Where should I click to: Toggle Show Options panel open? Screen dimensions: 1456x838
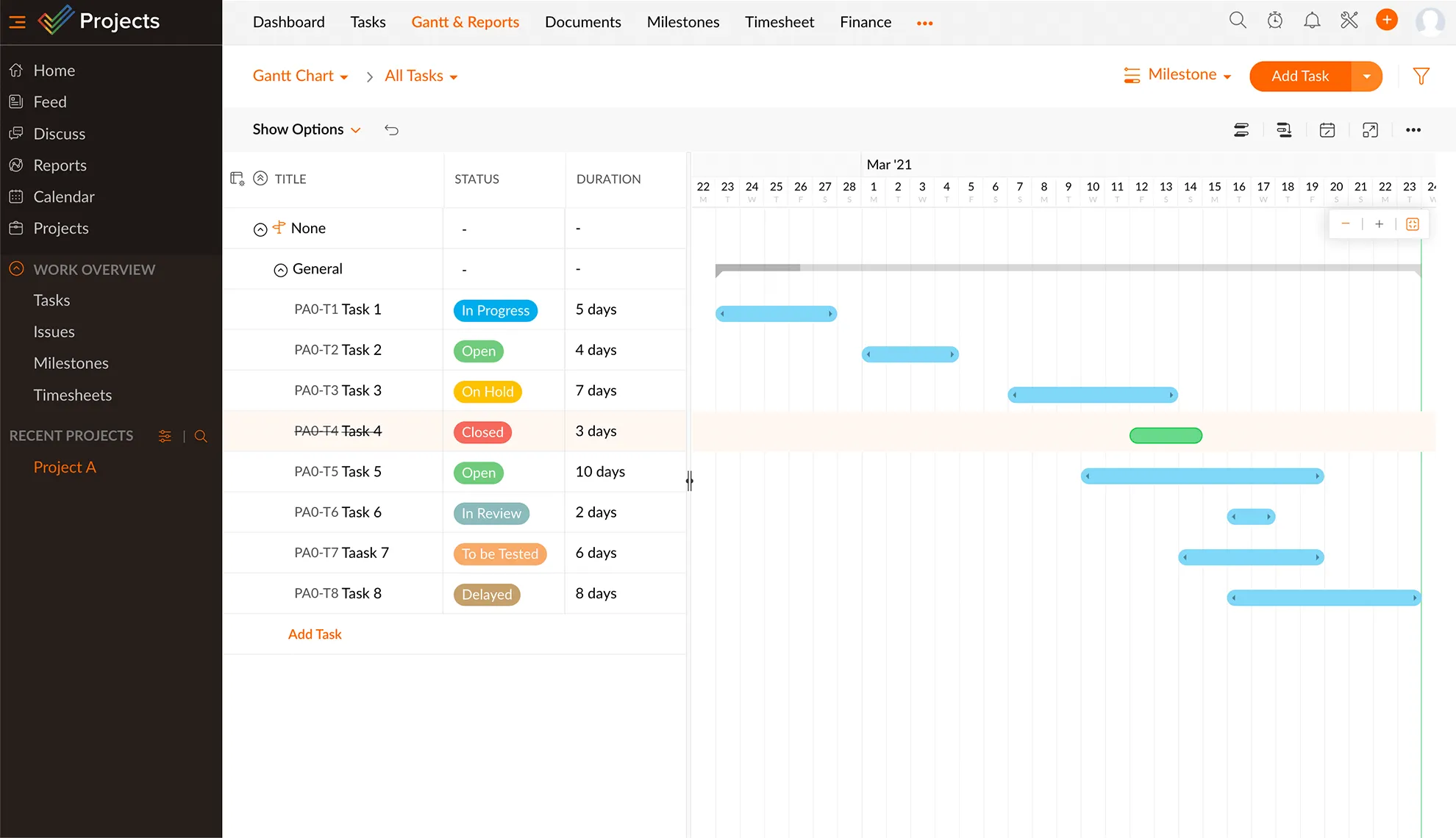(305, 128)
